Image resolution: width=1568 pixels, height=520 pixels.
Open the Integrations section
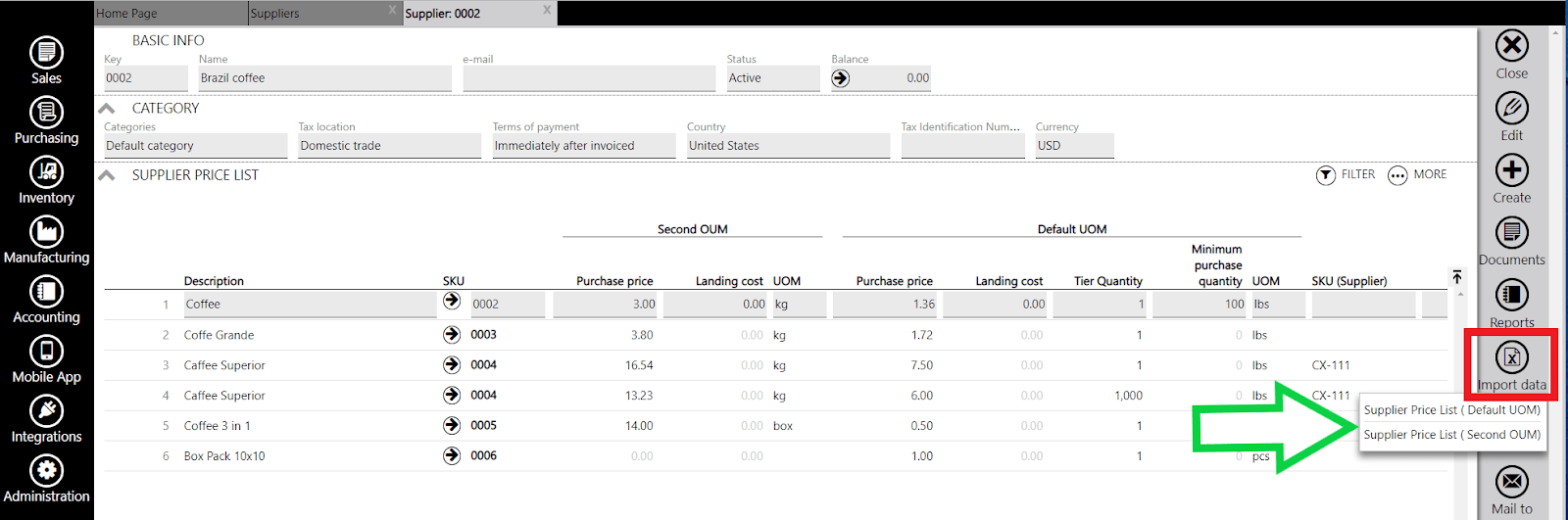[x=46, y=419]
